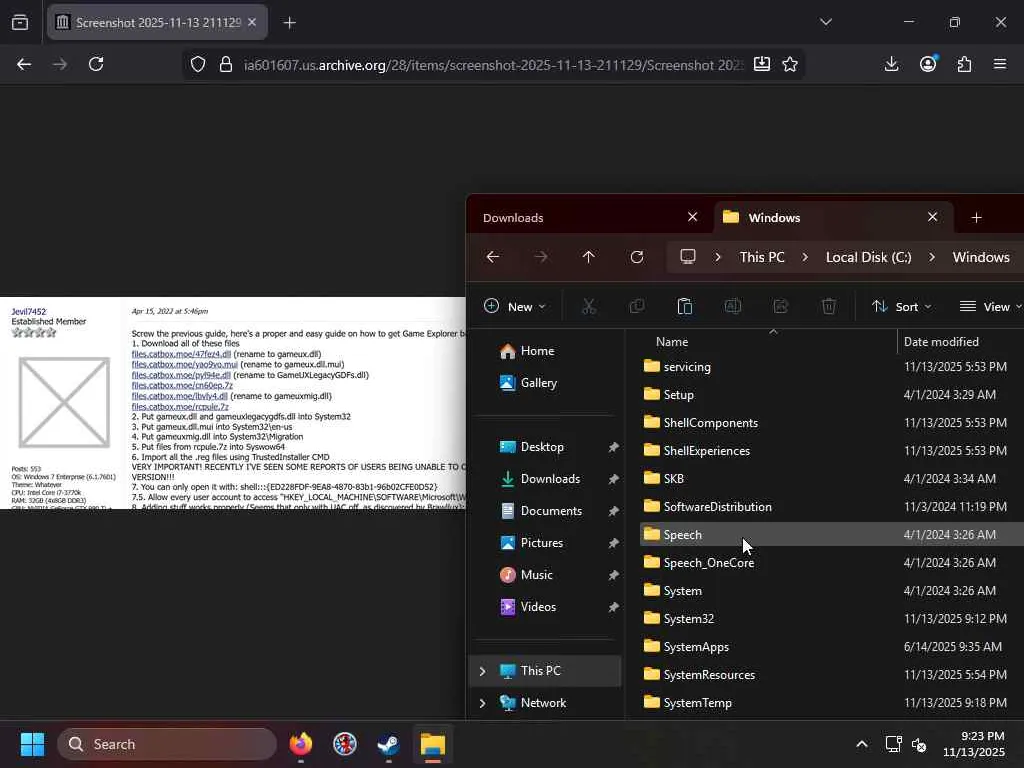
Task: Close the Downloads Explorer tab
Action: click(x=692, y=217)
